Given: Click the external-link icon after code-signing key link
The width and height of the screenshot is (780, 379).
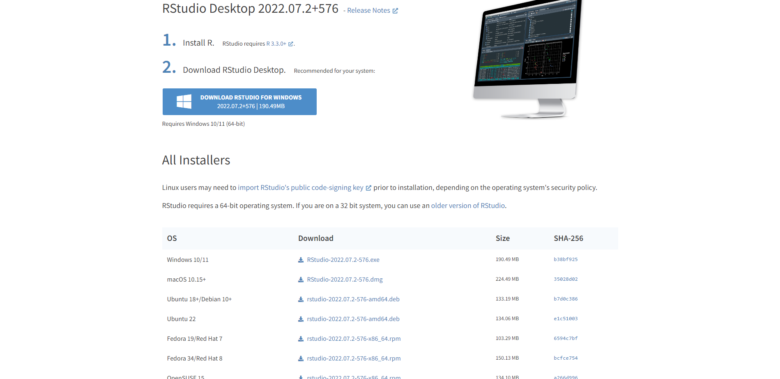Looking at the screenshot, I should click(x=369, y=188).
